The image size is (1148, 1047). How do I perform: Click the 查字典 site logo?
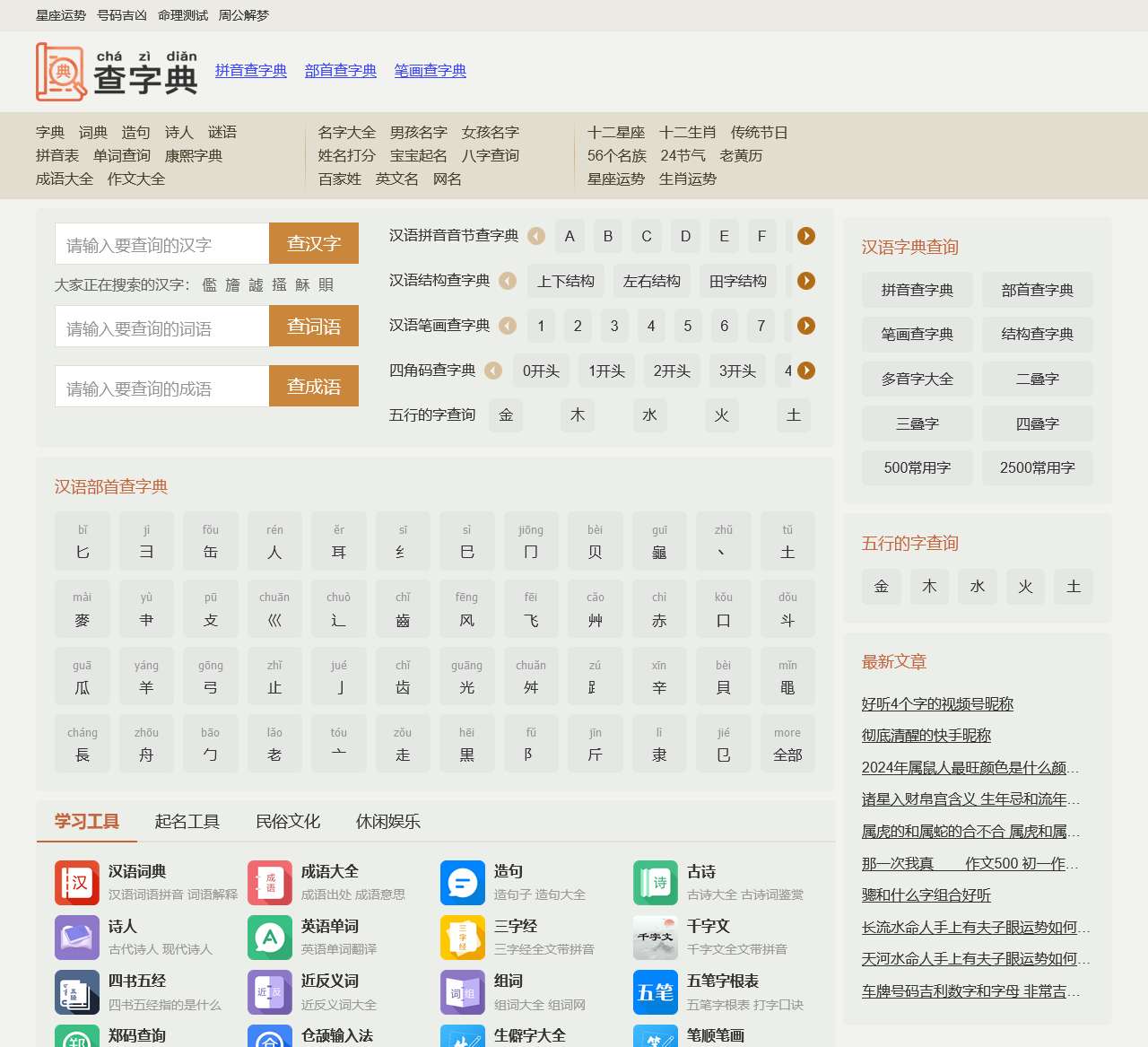[117, 72]
